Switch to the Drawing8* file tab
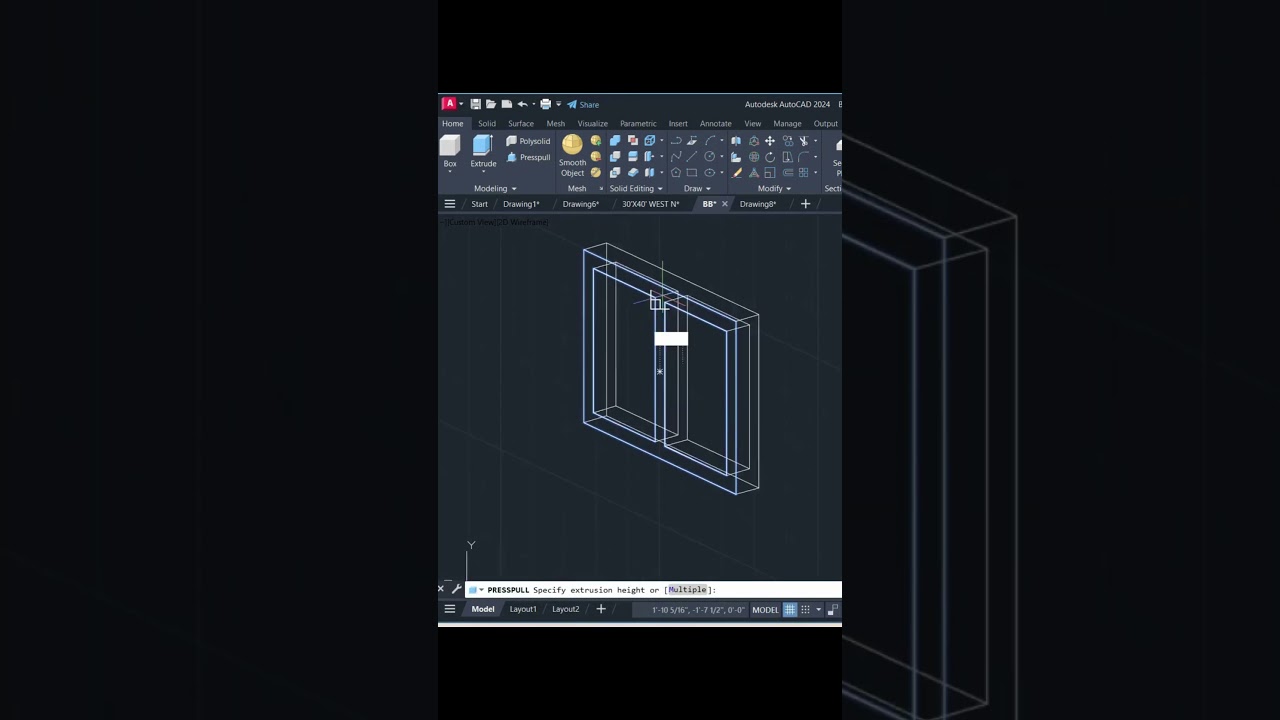1280x720 pixels. (758, 204)
